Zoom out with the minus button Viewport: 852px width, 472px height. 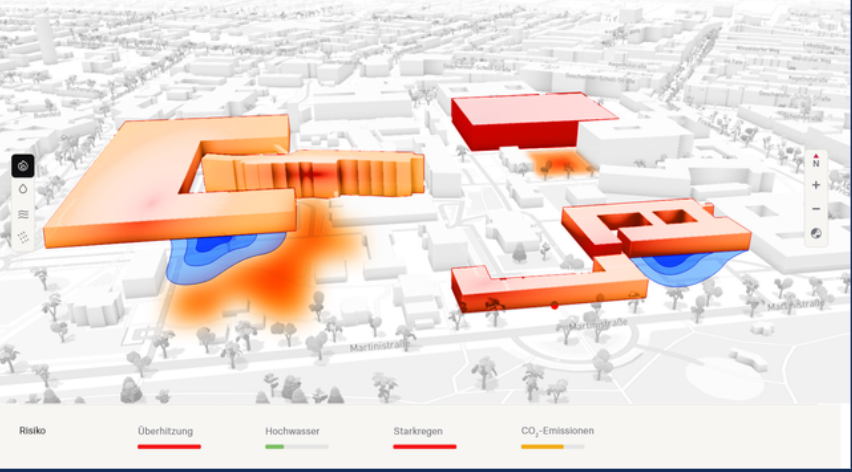tap(816, 209)
